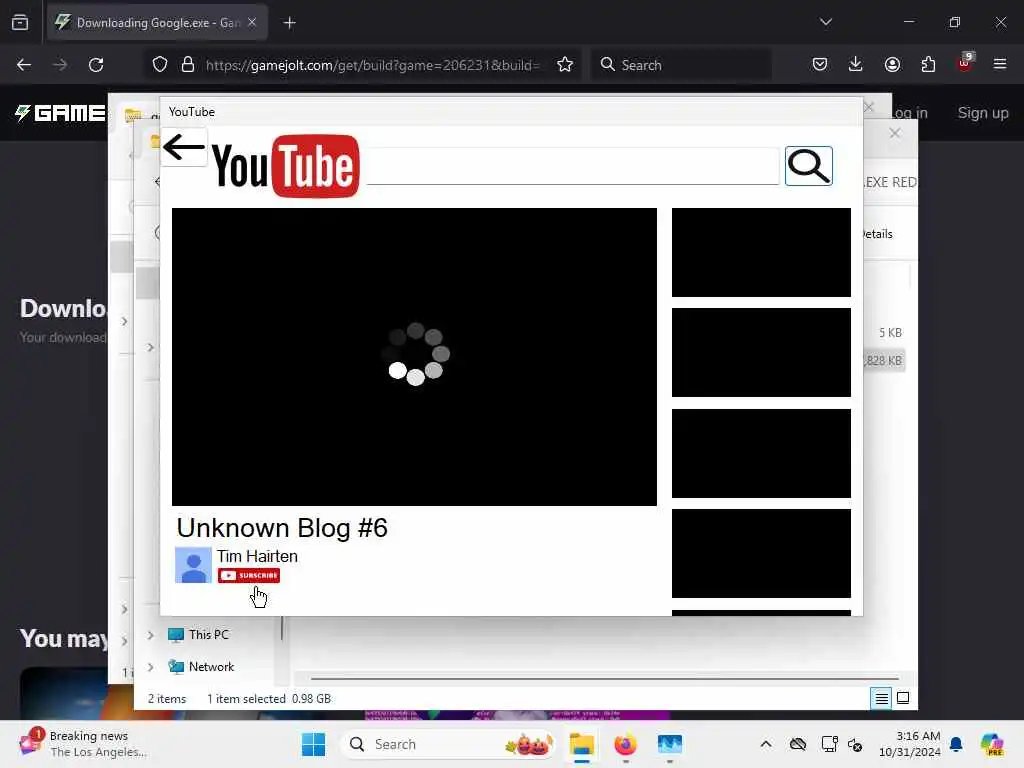Open Firefox from the taskbar

pos(625,744)
